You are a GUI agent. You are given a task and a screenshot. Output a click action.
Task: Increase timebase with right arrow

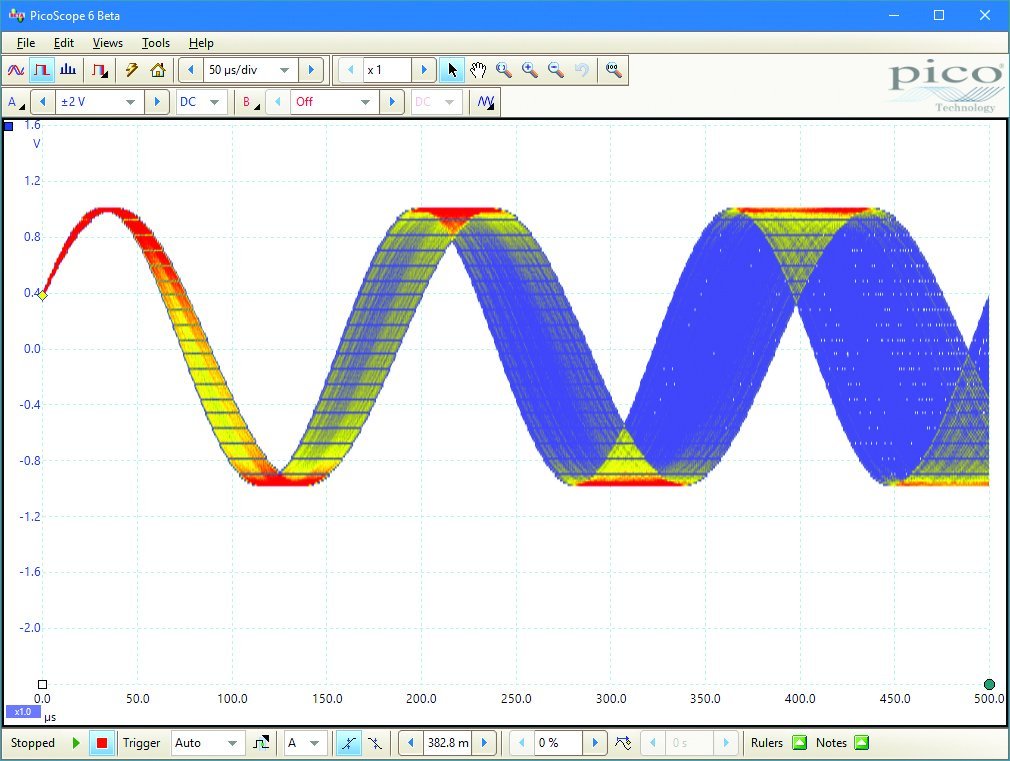pyautogui.click(x=311, y=70)
